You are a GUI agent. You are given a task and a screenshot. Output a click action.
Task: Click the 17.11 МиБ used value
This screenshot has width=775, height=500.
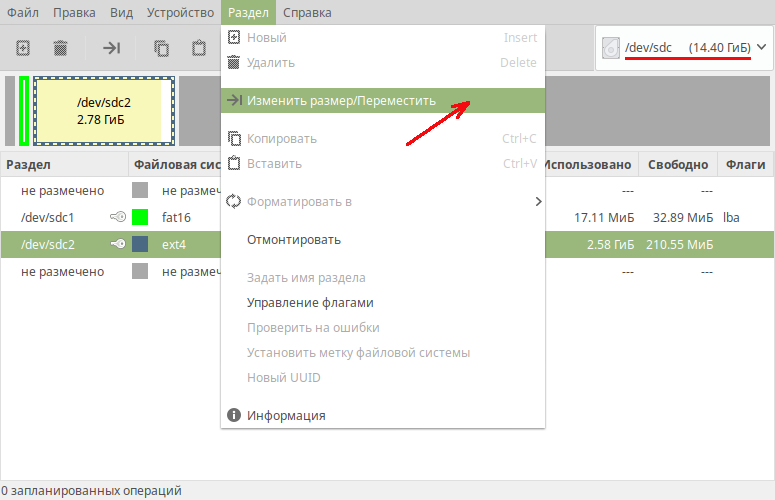click(x=603, y=217)
